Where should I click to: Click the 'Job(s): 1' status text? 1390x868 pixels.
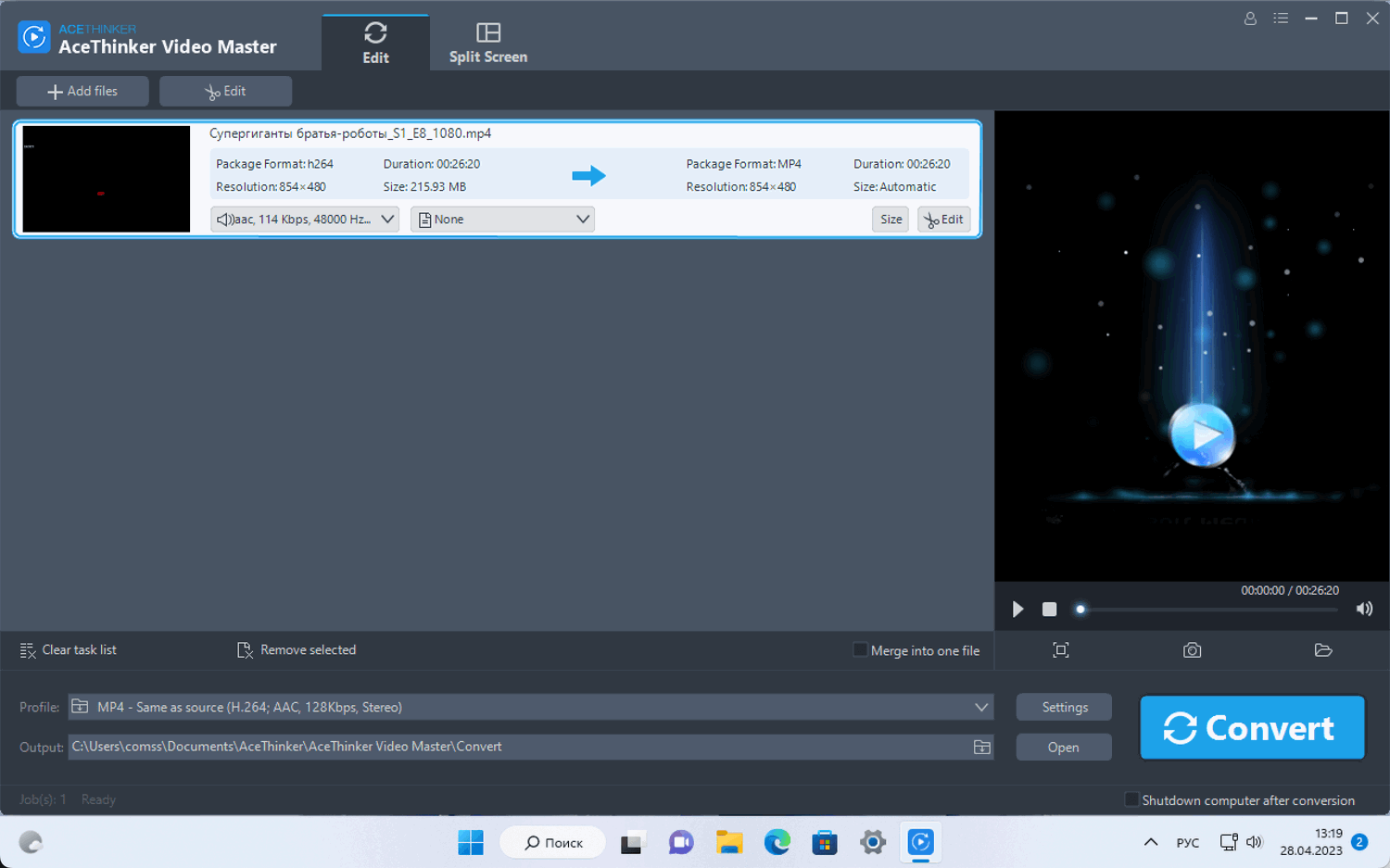43,799
